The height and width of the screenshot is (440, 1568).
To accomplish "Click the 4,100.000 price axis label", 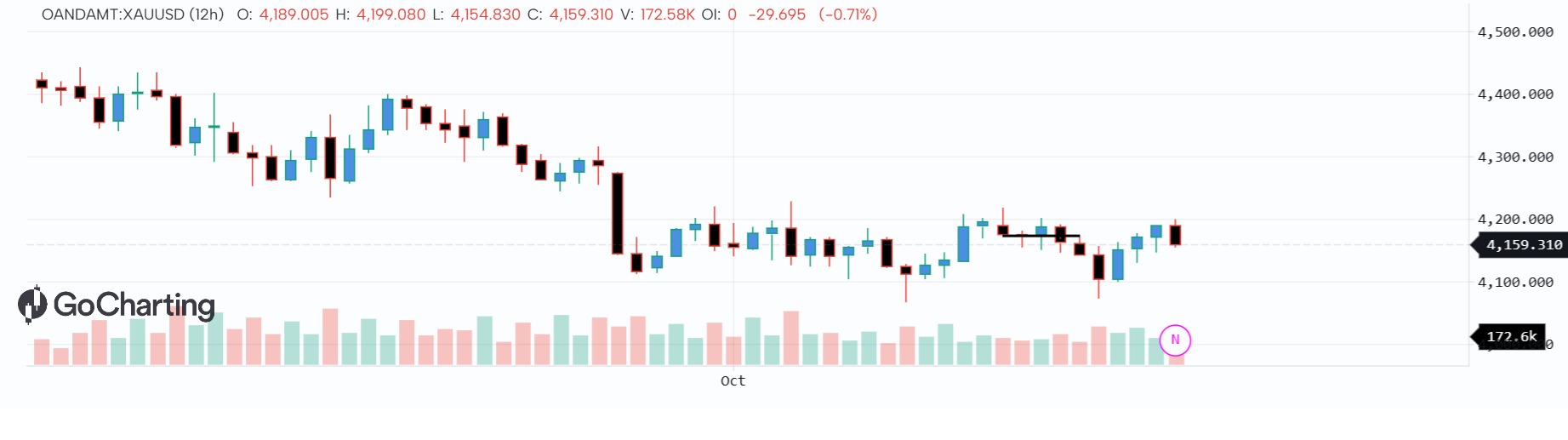I will coord(1515,283).
